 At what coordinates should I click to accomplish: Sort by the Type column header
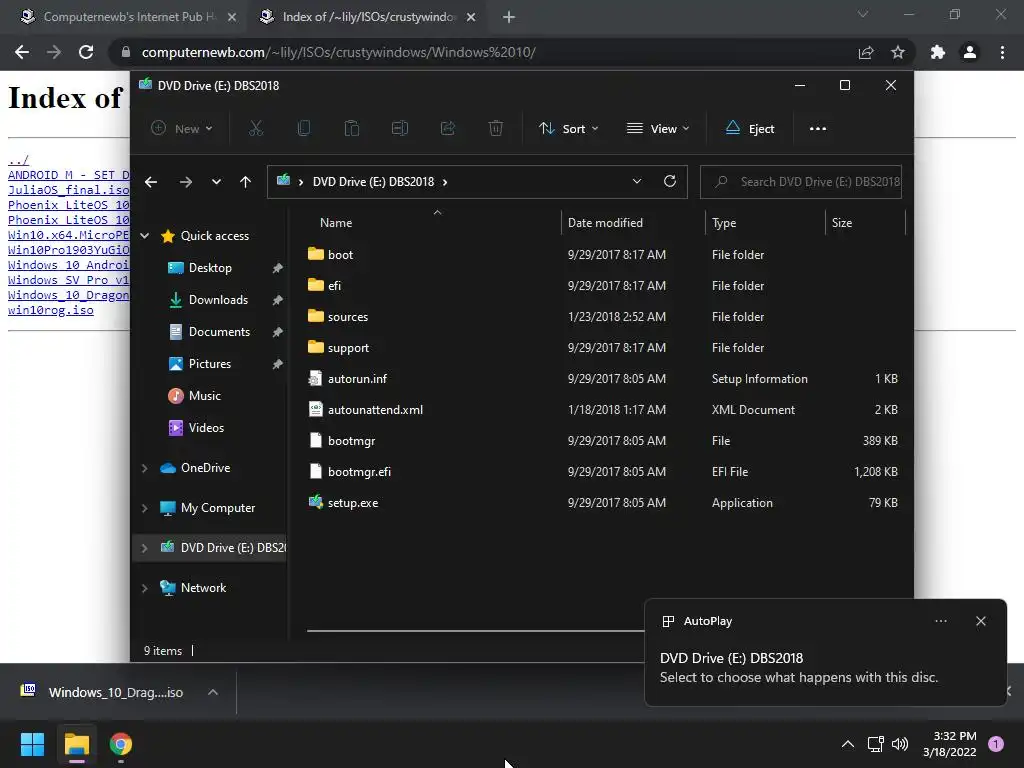pos(724,223)
